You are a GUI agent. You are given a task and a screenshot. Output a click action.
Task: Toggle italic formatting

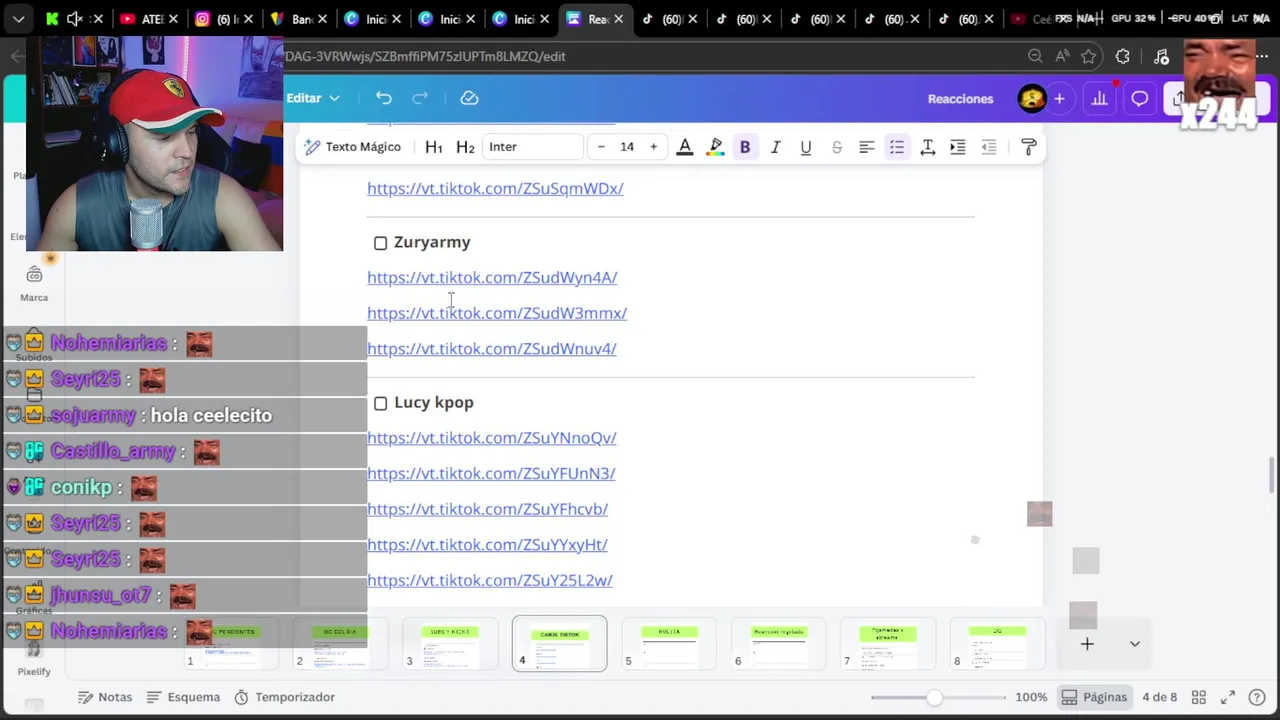(775, 147)
